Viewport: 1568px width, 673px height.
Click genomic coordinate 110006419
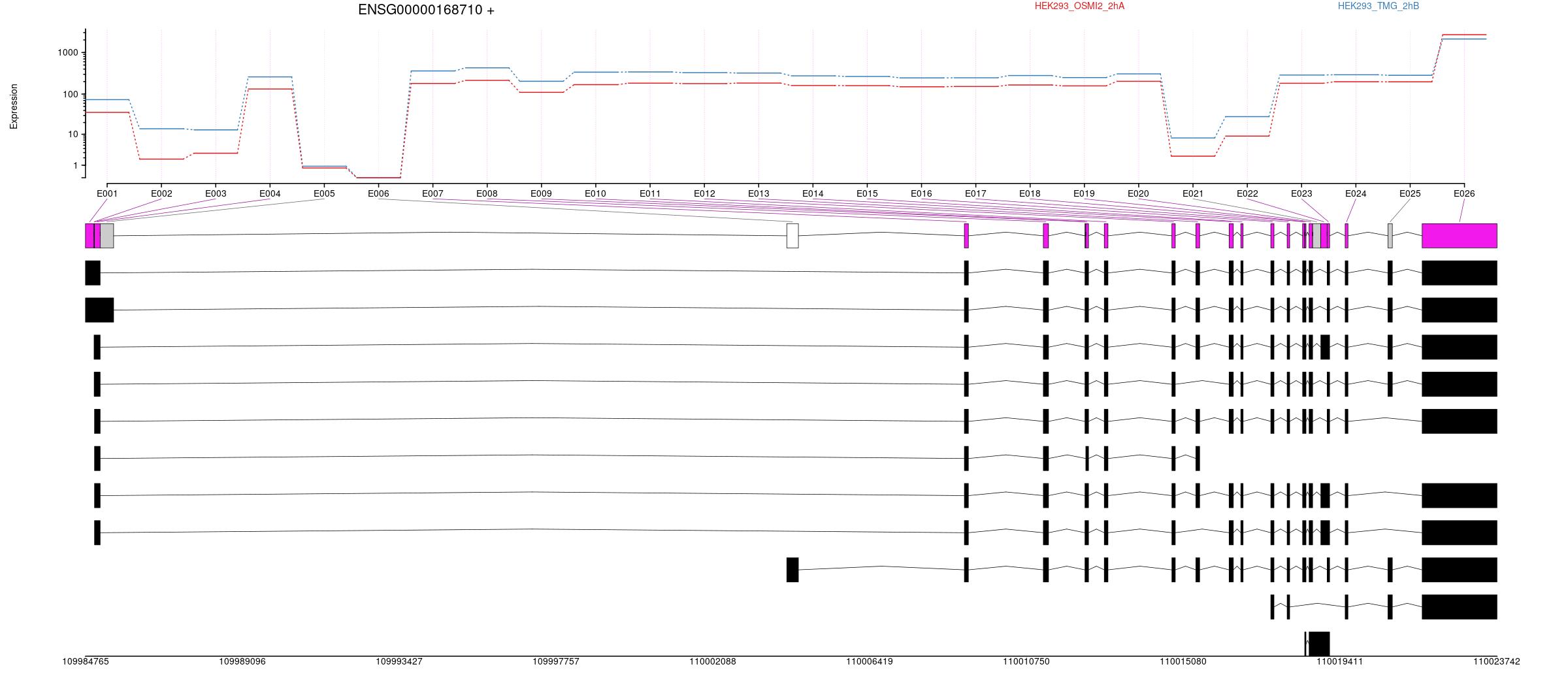click(870, 661)
